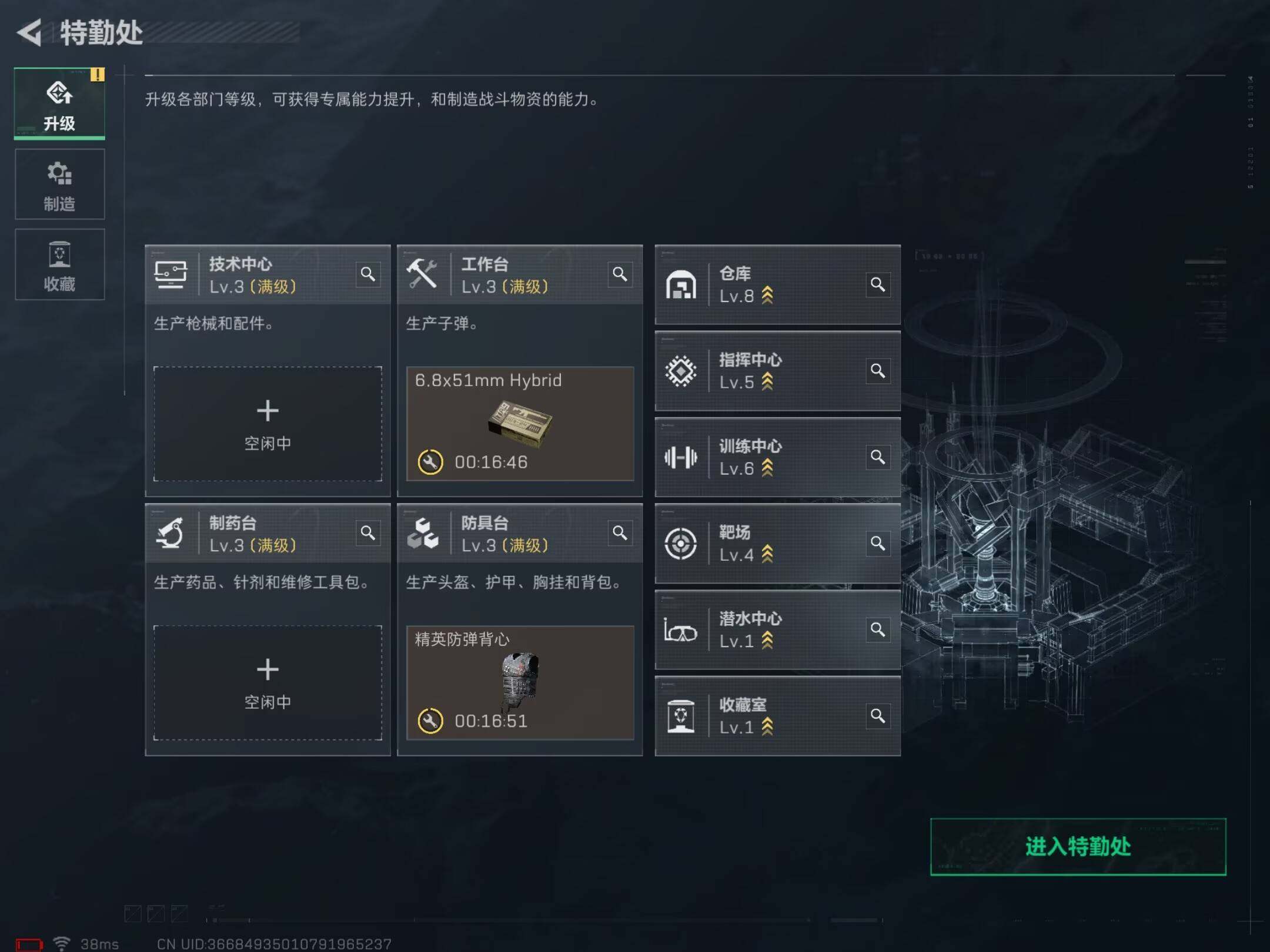Click the 潜水中心 Lv.1 upgrade chevrons
The height and width of the screenshot is (952, 1270).
(767, 641)
